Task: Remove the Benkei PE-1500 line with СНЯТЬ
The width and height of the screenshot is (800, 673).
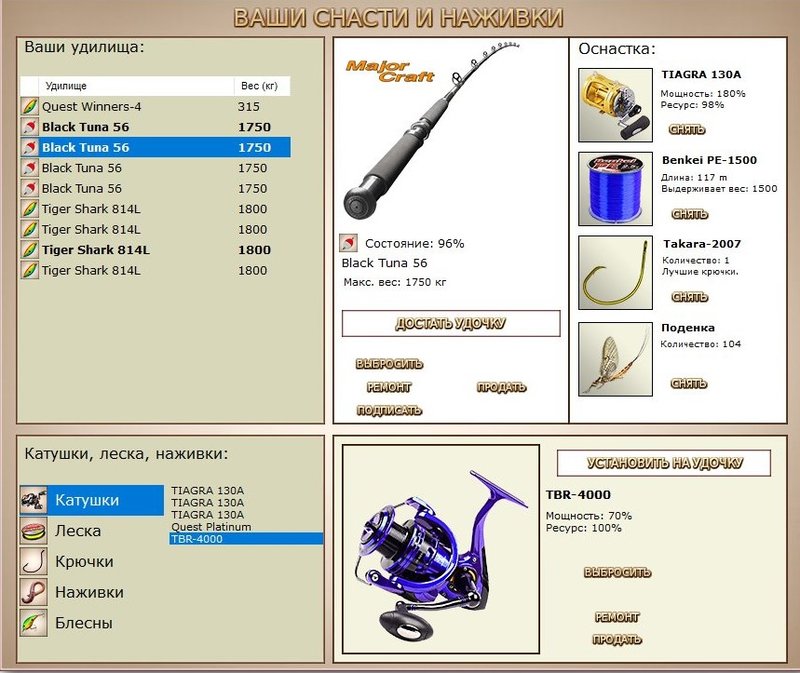Action: click(689, 214)
